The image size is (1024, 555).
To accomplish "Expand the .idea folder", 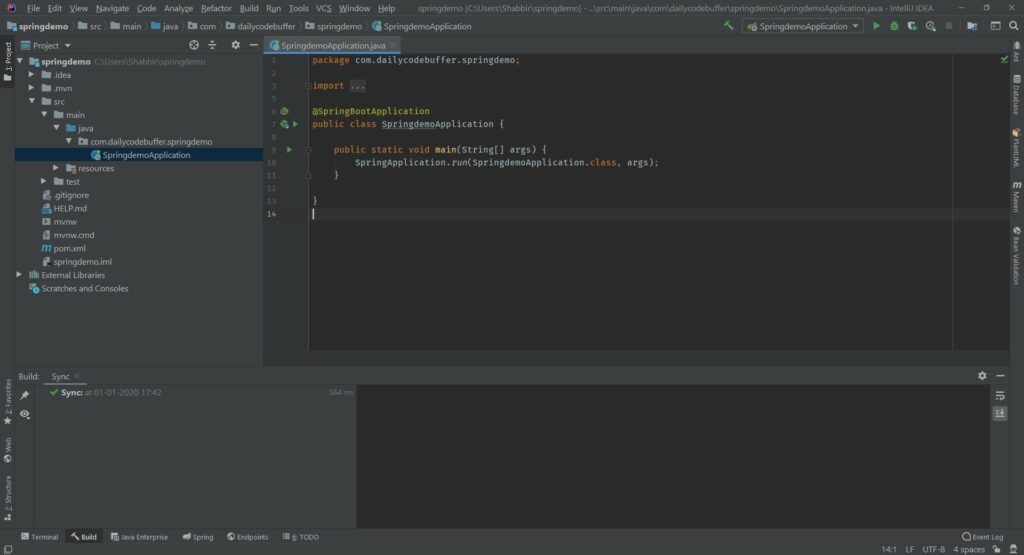I will point(31,74).
